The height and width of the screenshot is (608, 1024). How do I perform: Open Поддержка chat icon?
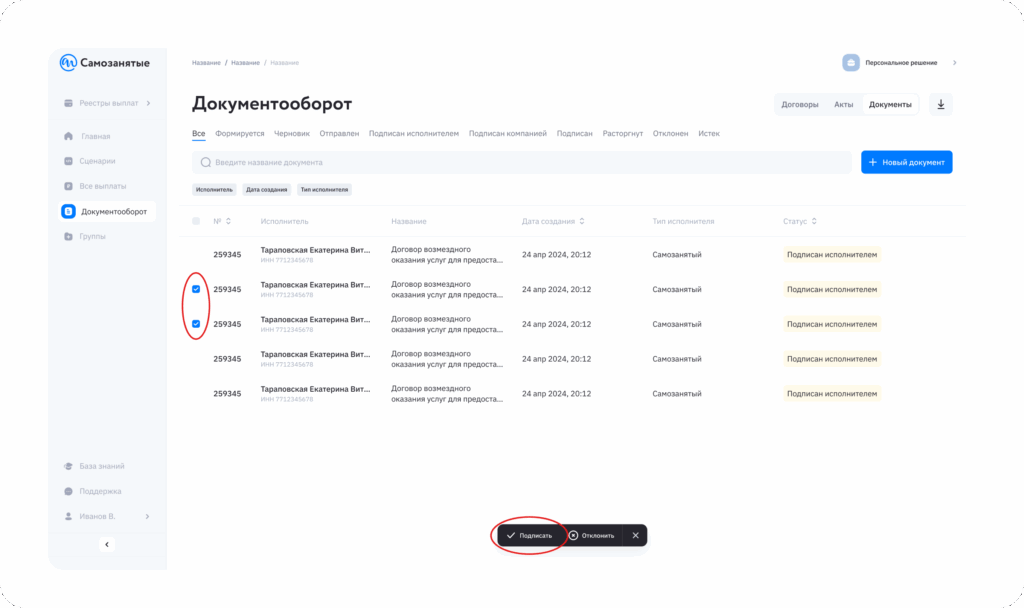pos(68,491)
